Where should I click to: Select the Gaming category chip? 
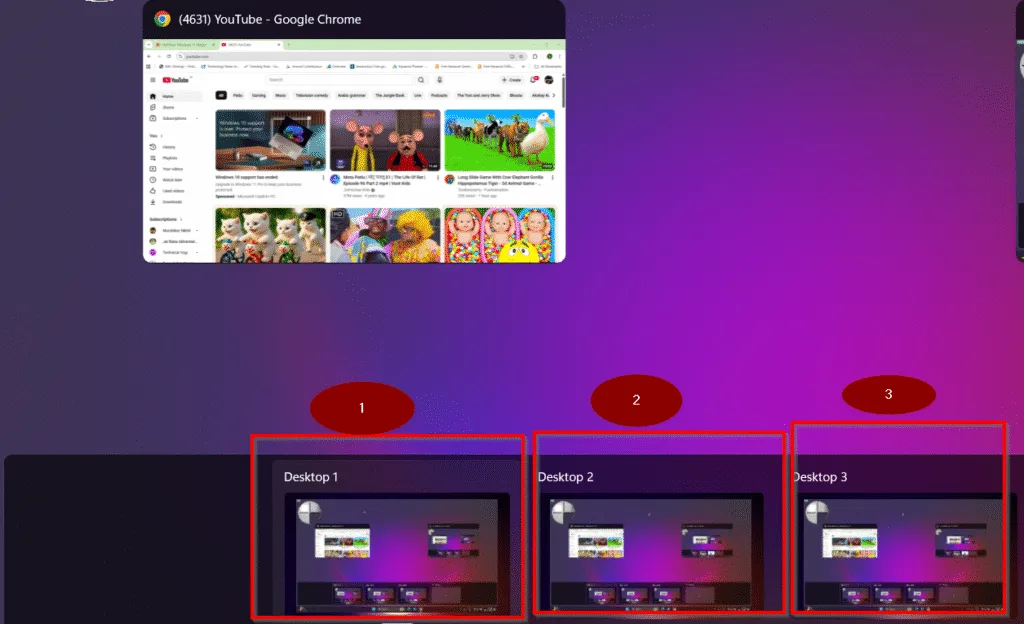click(259, 95)
